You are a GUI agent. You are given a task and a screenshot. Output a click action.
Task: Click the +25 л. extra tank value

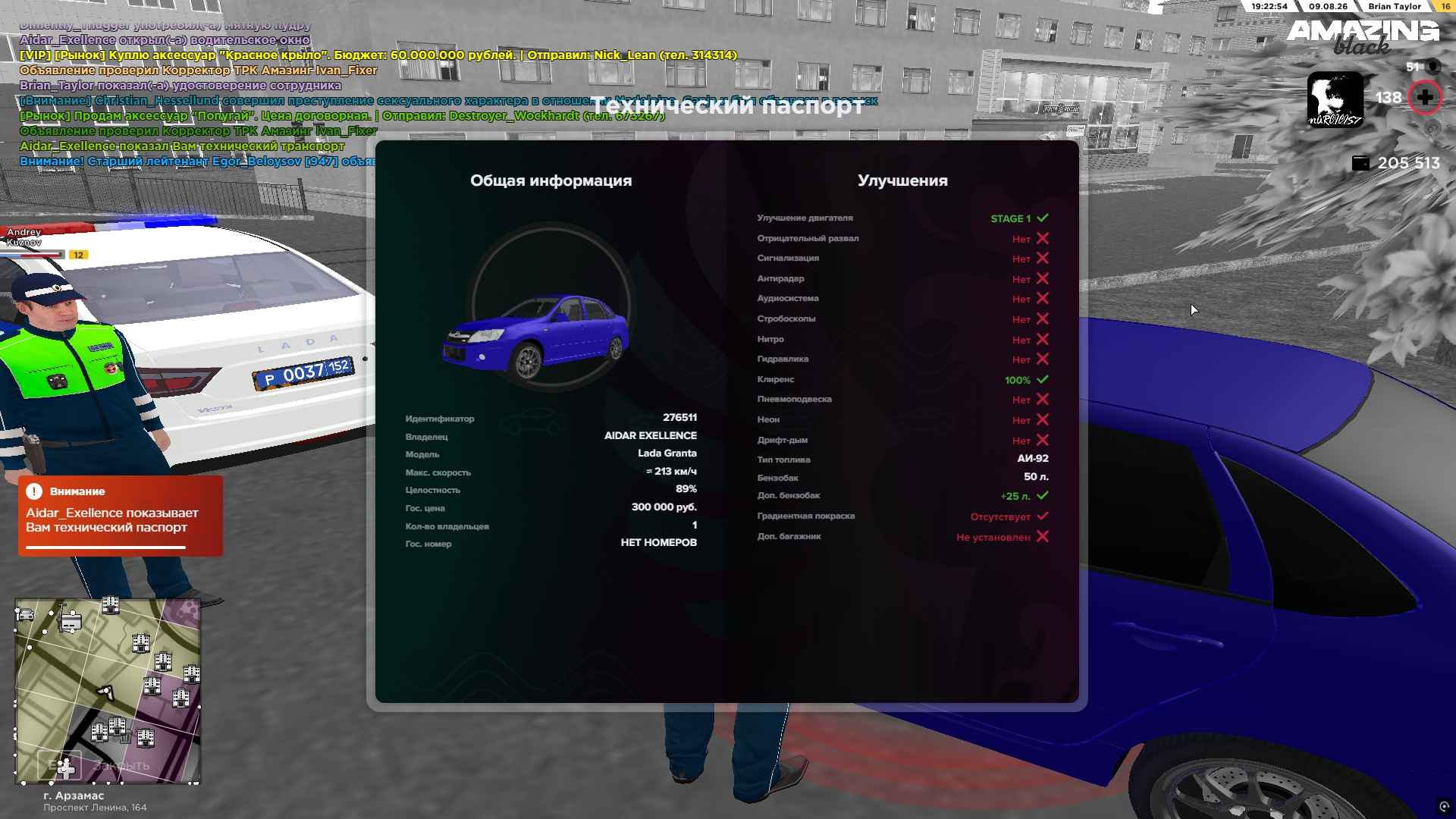(x=1015, y=496)
